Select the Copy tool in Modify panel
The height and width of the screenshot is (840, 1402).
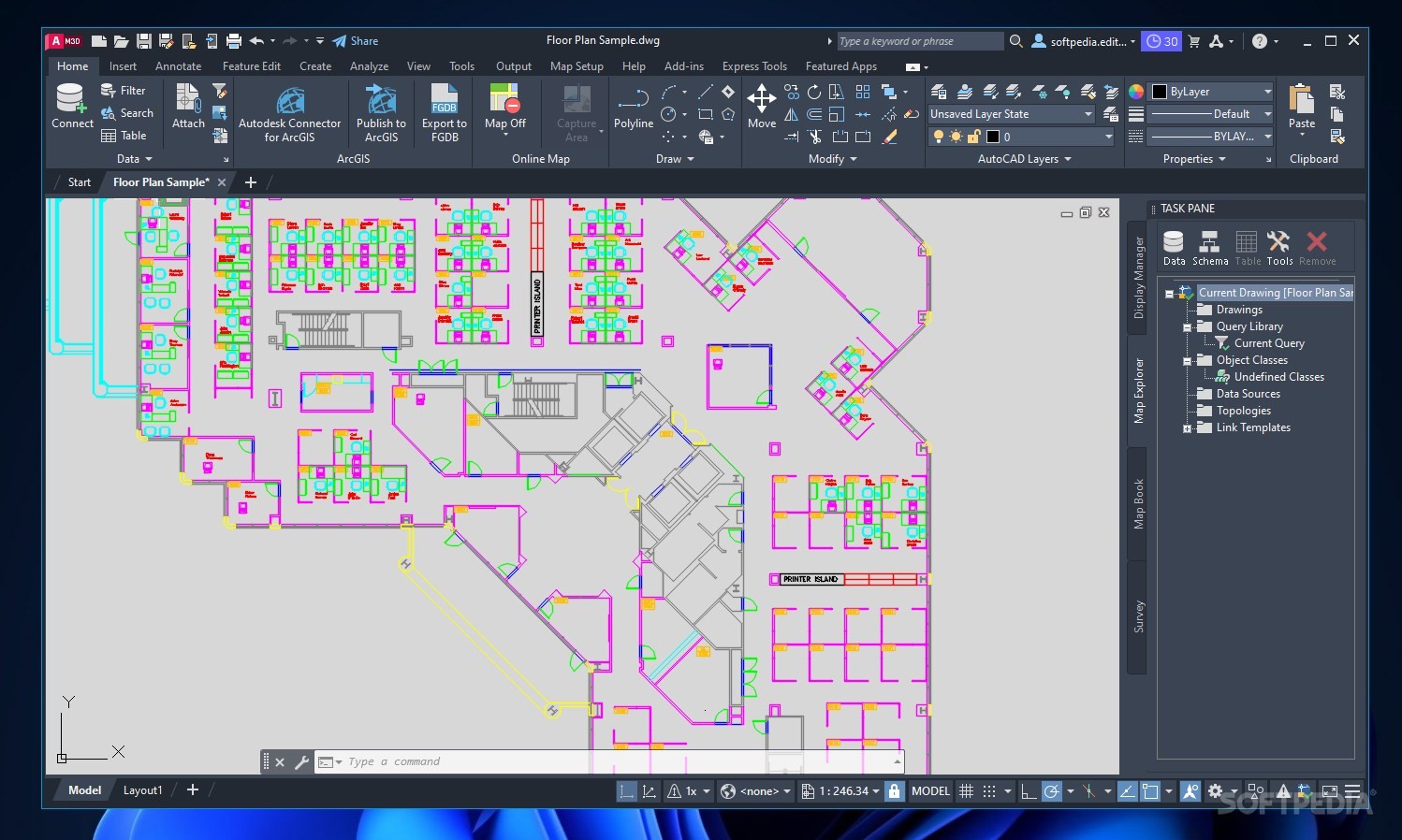coord(792,92)
